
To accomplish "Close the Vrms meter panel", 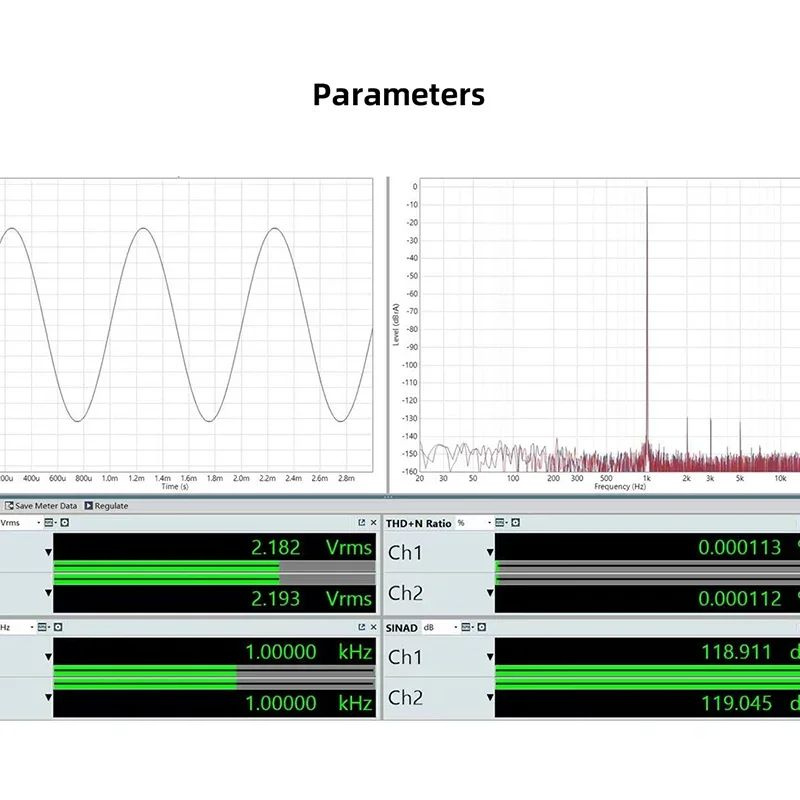I will tap(373, 521).
